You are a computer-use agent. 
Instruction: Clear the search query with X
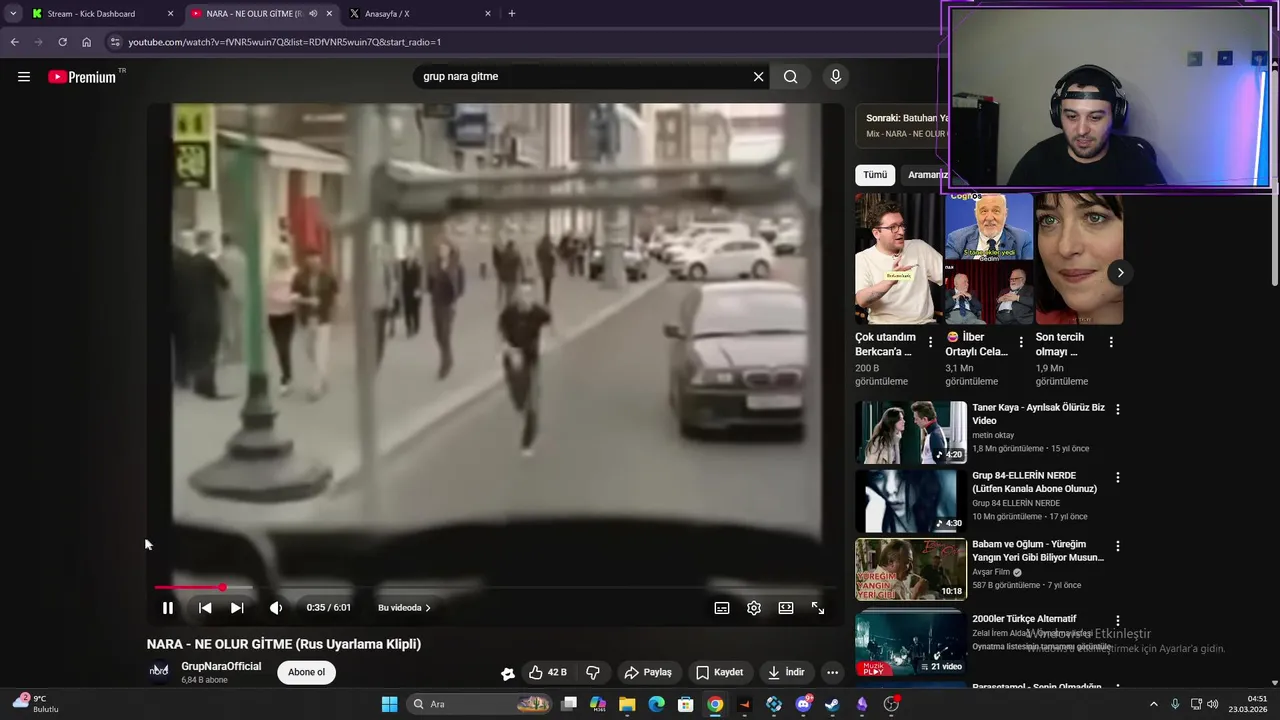[758, 77]
